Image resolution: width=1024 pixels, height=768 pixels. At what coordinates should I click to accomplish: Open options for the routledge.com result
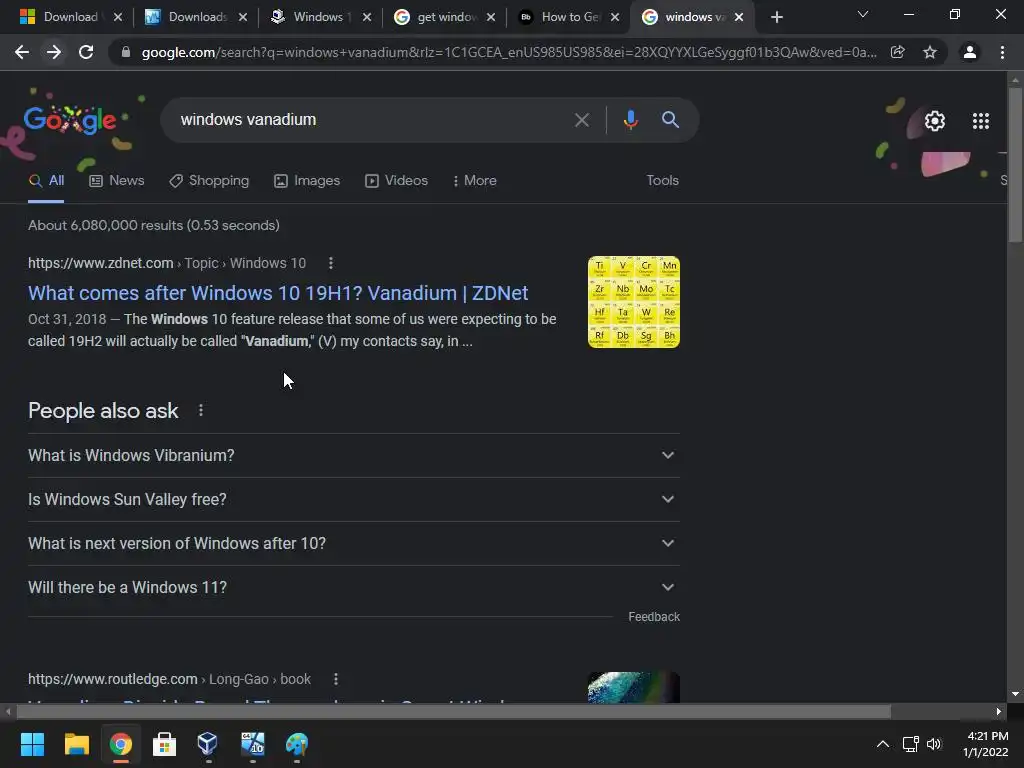pos(336,679)
